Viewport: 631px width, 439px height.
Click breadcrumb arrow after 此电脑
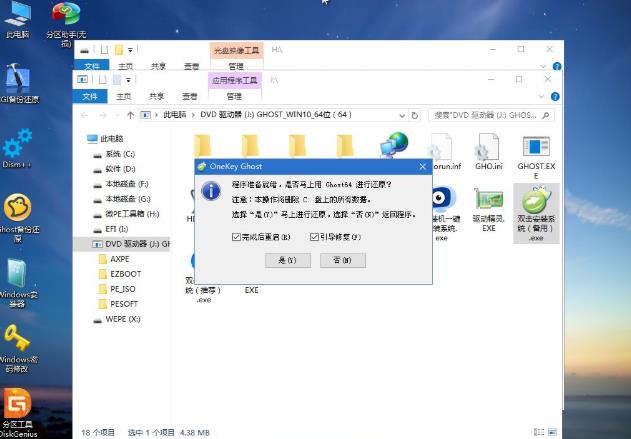coord(193,115)
